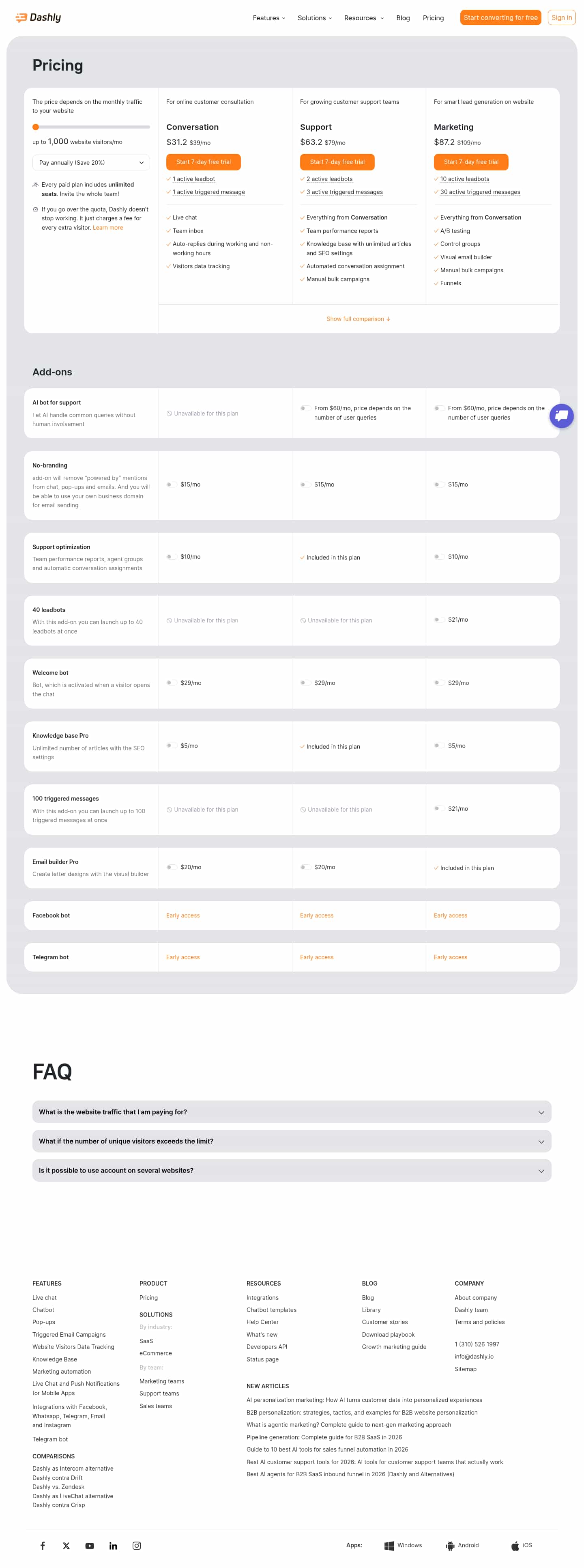Open the Pricing navigation item
Image resolution: width=584 pixels, height=1568 pixels.
click(x=433, y=18)
